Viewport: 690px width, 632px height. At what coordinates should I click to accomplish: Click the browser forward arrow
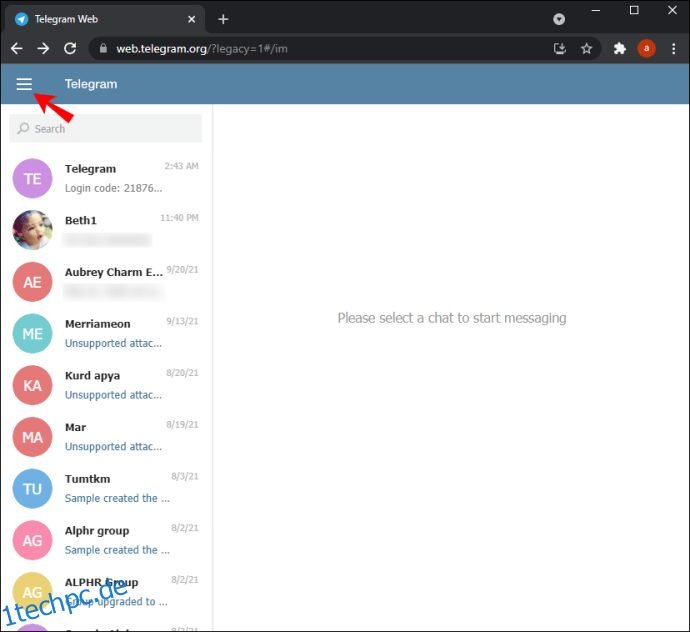tap(43, 48)
